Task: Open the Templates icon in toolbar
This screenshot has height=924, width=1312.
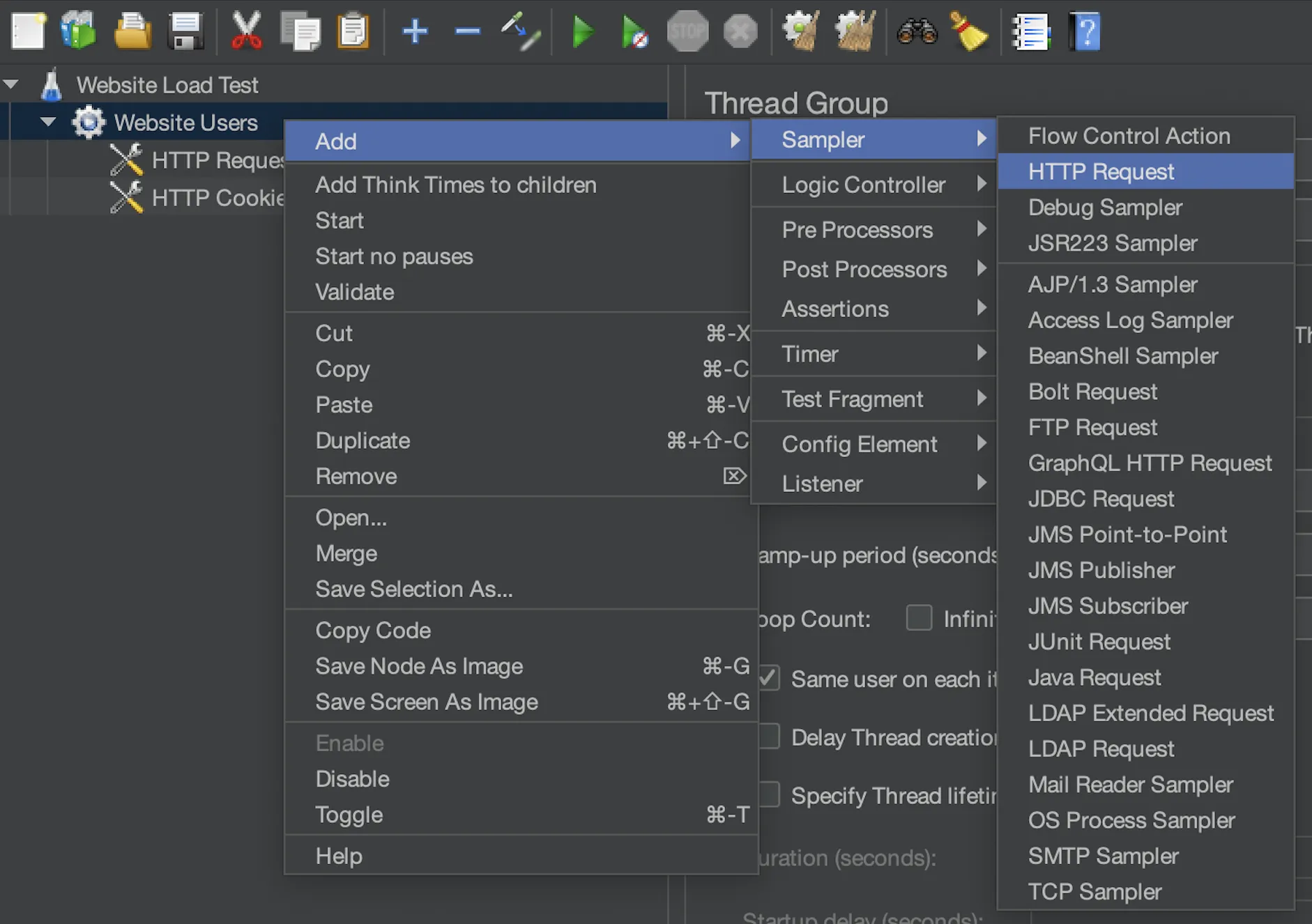Action: (x=79, y=31)
